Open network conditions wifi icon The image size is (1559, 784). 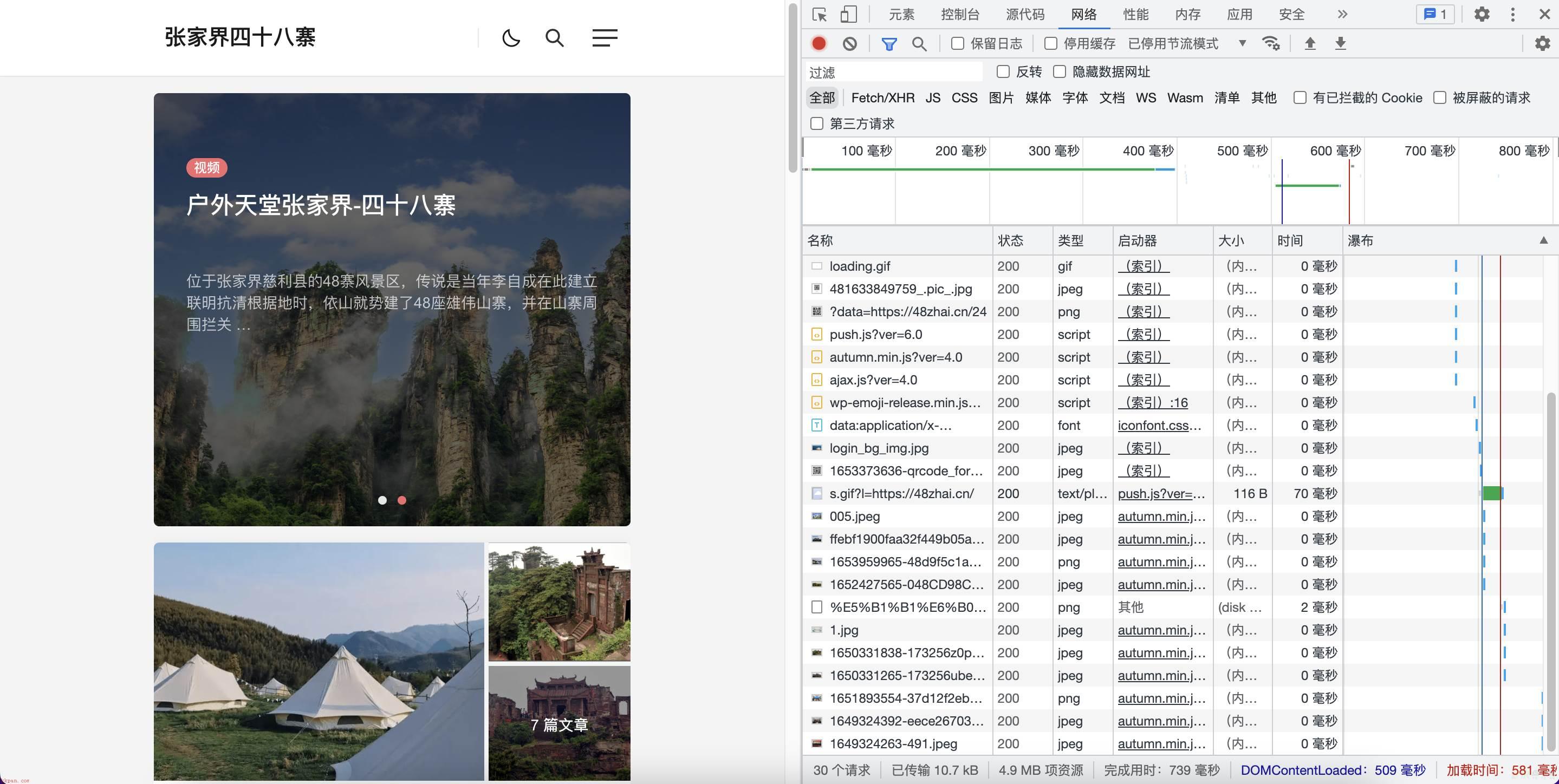tap(1270, 43)
